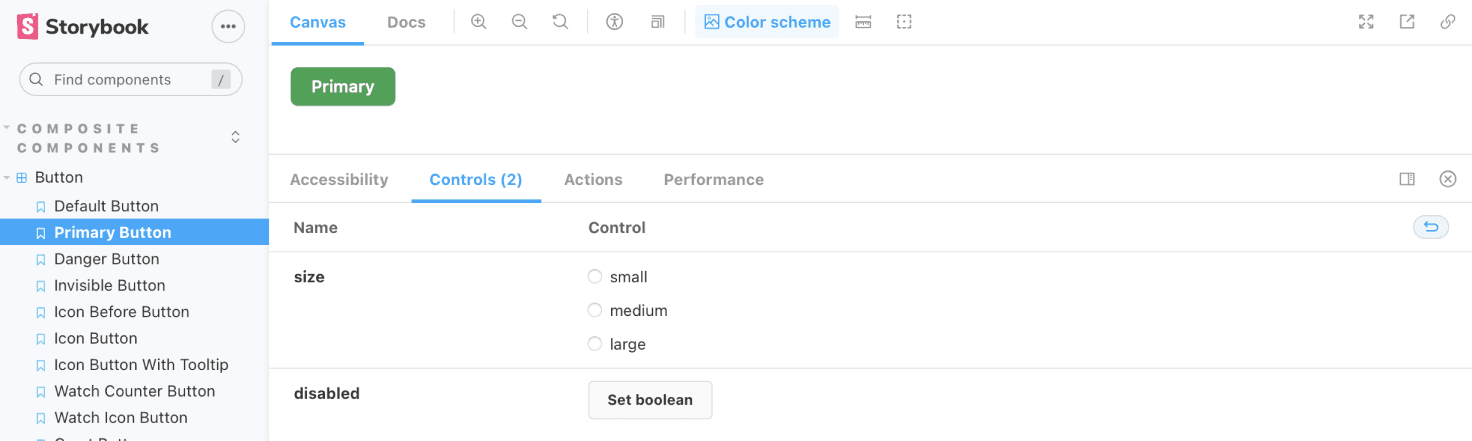Click the zoom in icon

[x=479, y=22]
